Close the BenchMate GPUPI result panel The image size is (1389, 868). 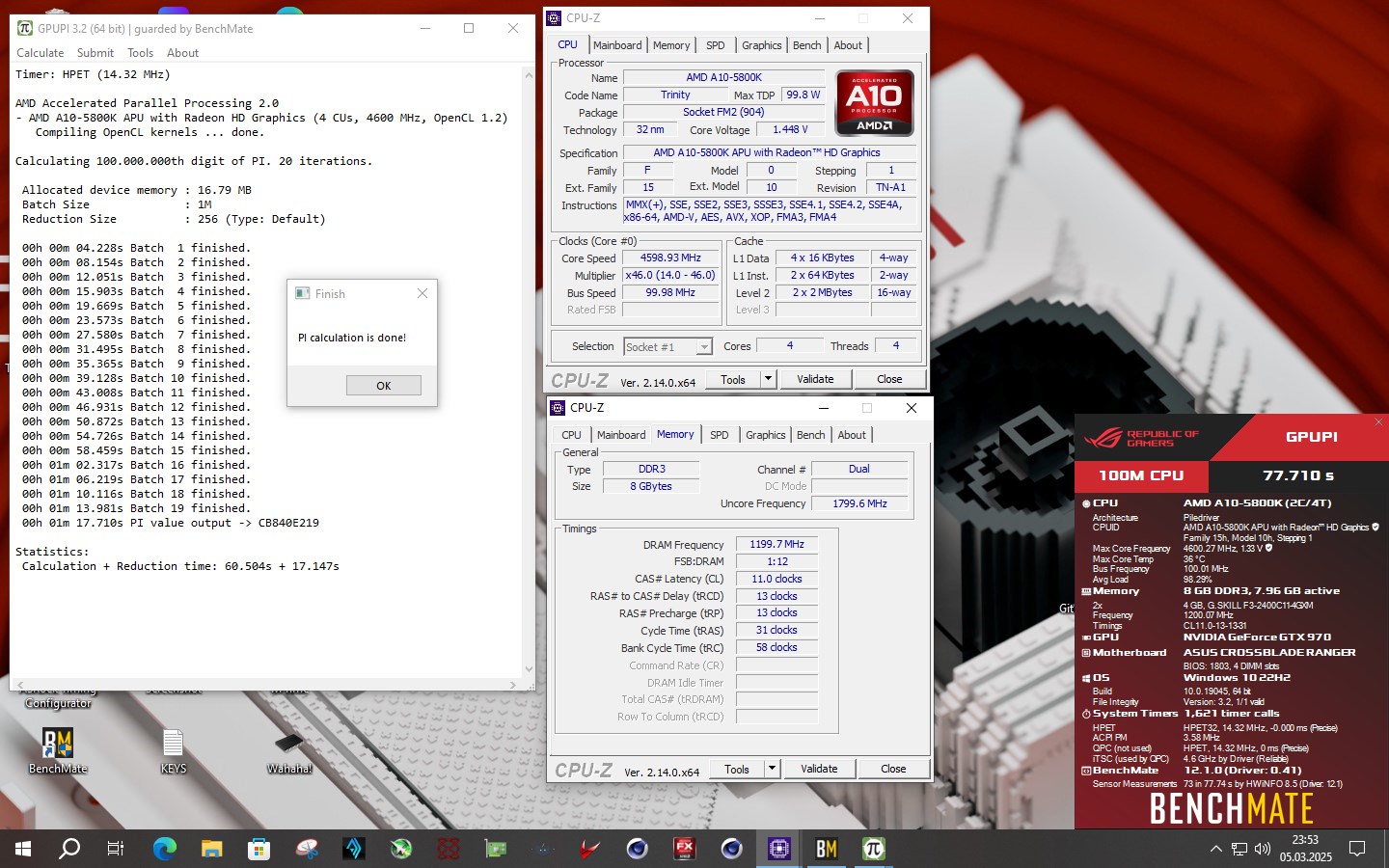pos(1378,422)
